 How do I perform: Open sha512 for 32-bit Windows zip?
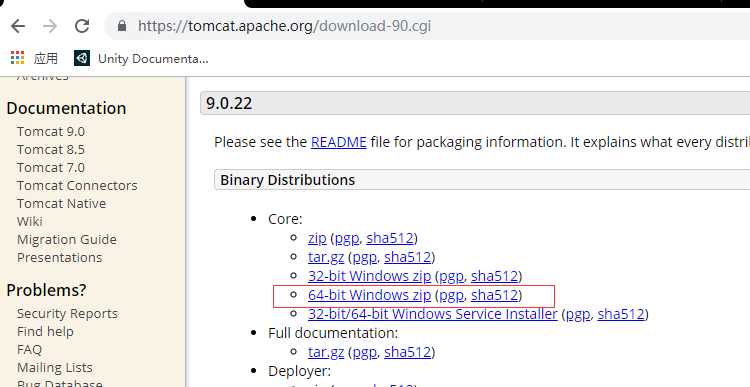495,276
